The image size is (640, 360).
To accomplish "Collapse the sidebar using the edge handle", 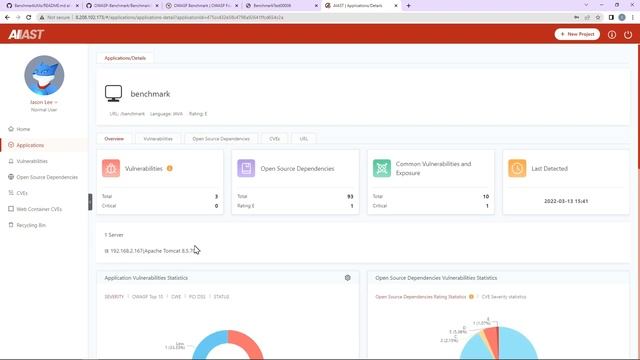I will coord(90,202).
